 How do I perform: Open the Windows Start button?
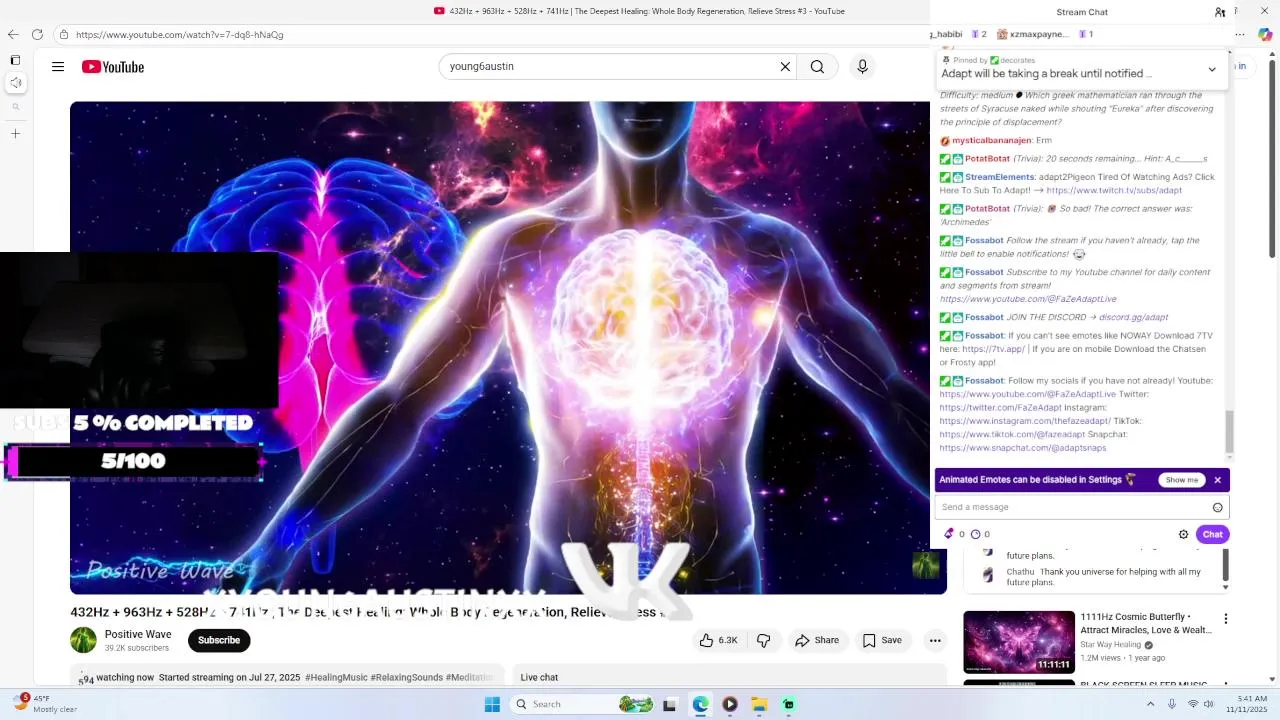492,704
